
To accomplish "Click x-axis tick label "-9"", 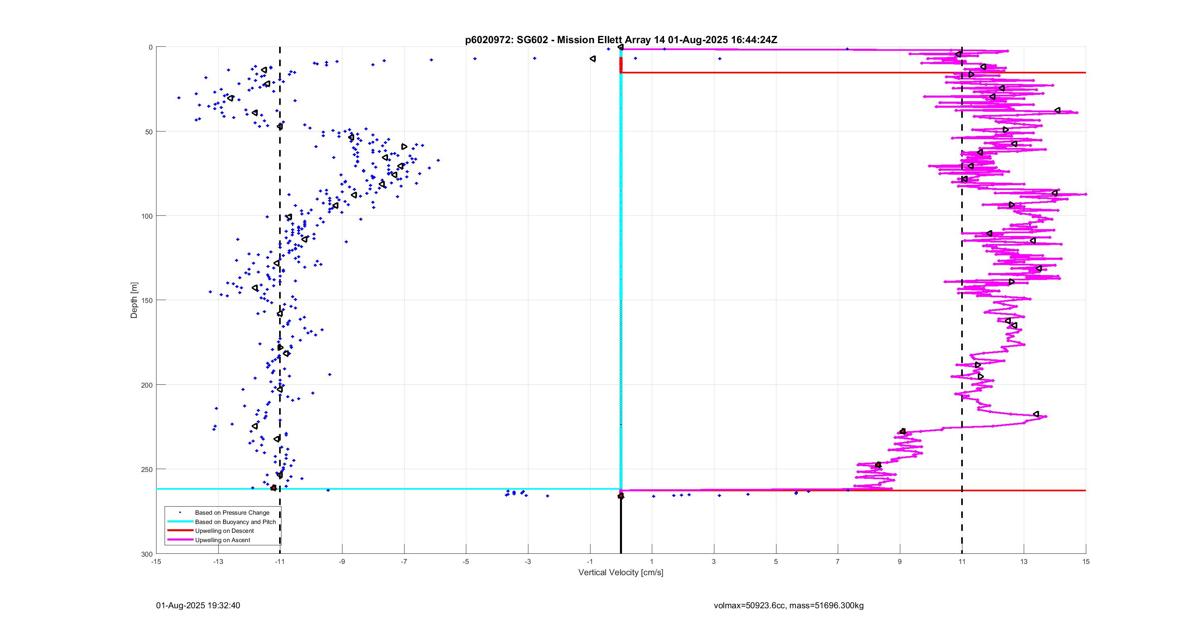I will point(342,562).
